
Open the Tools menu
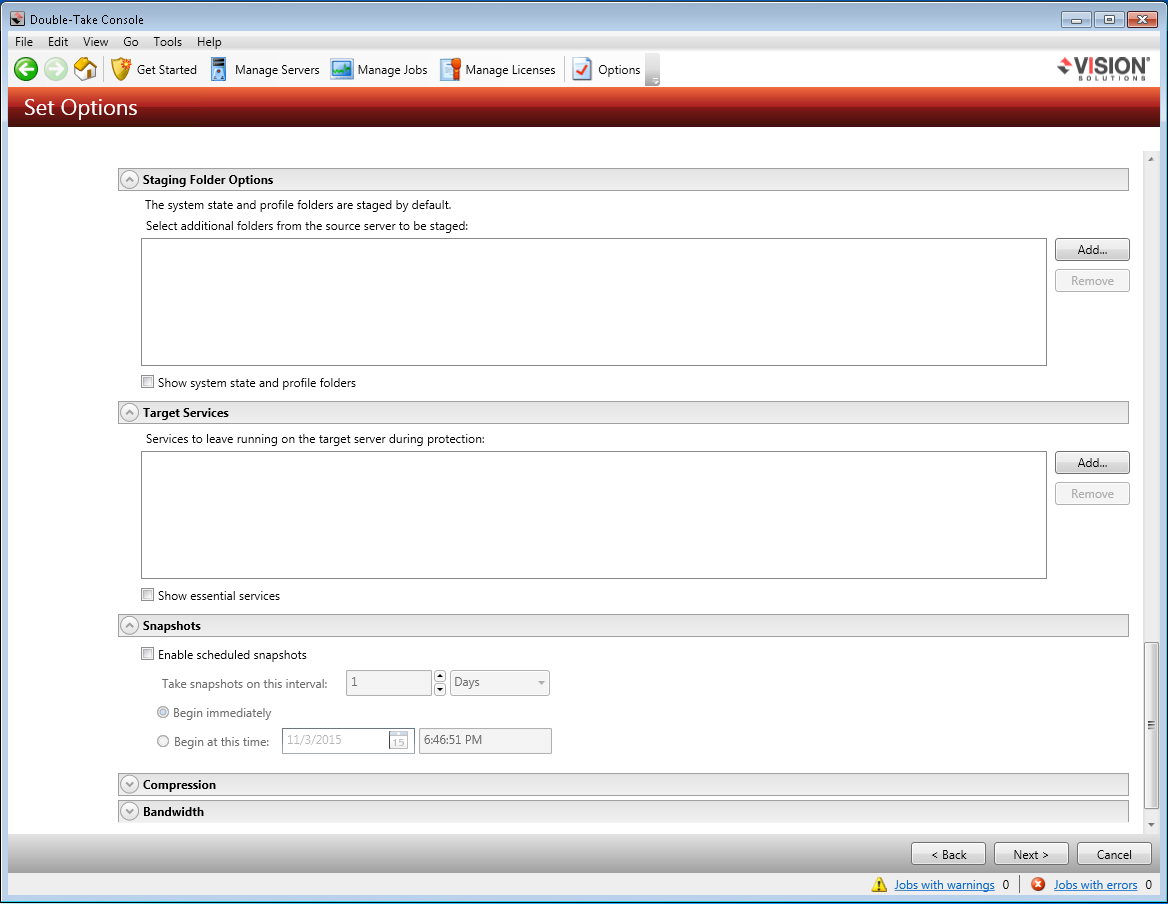pyautogui.click(x=167, y=42)
